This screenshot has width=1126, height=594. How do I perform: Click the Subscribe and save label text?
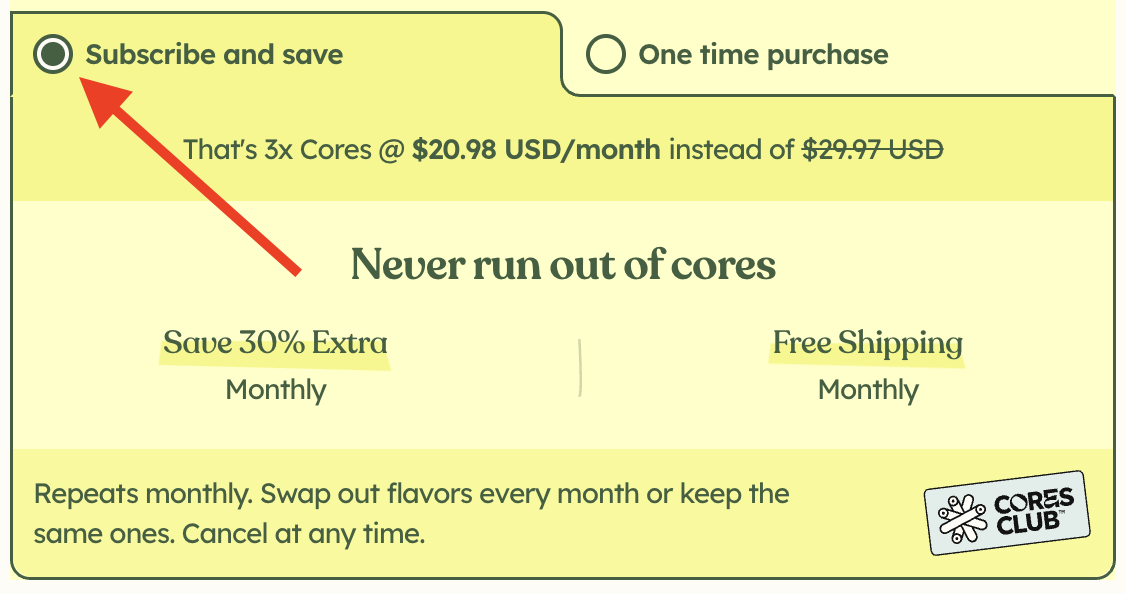click(x=214, y=55)
